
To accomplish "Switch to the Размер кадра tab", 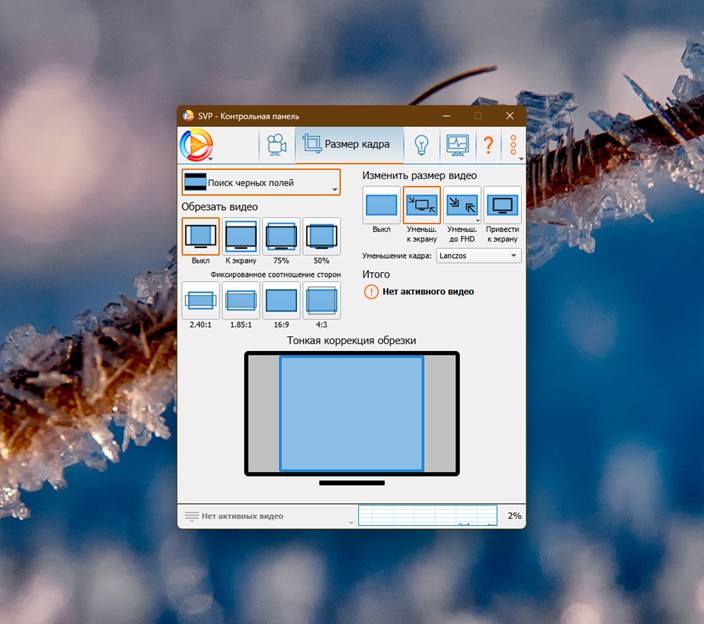I will 349,145.
